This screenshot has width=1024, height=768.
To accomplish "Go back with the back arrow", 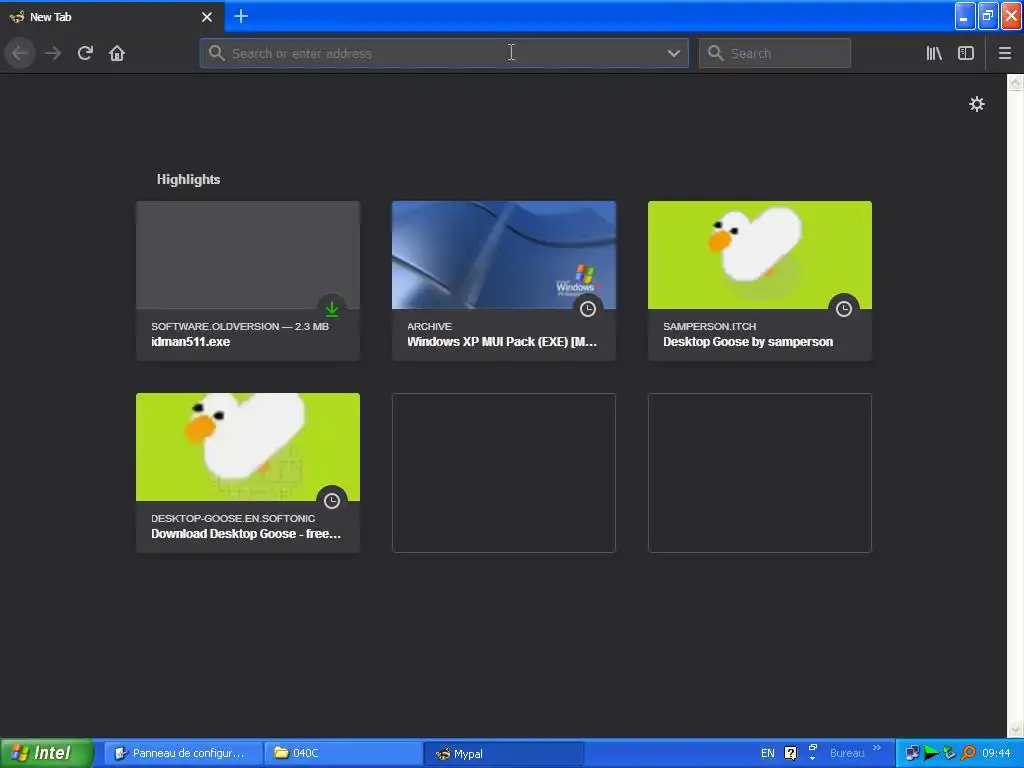I will pos(20,53).
